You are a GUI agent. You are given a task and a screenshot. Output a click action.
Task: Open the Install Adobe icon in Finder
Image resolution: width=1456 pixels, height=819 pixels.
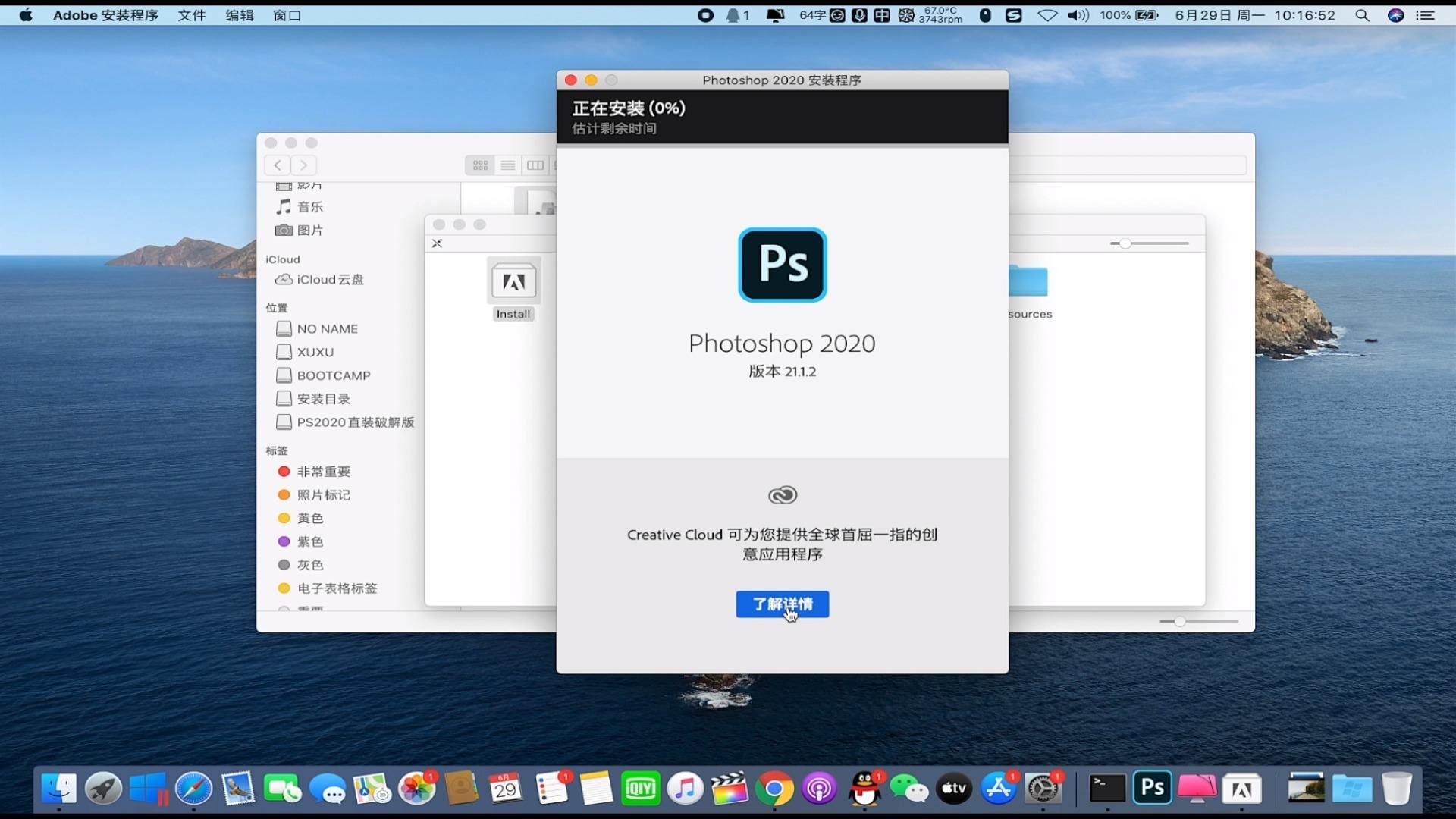[513, 283]
